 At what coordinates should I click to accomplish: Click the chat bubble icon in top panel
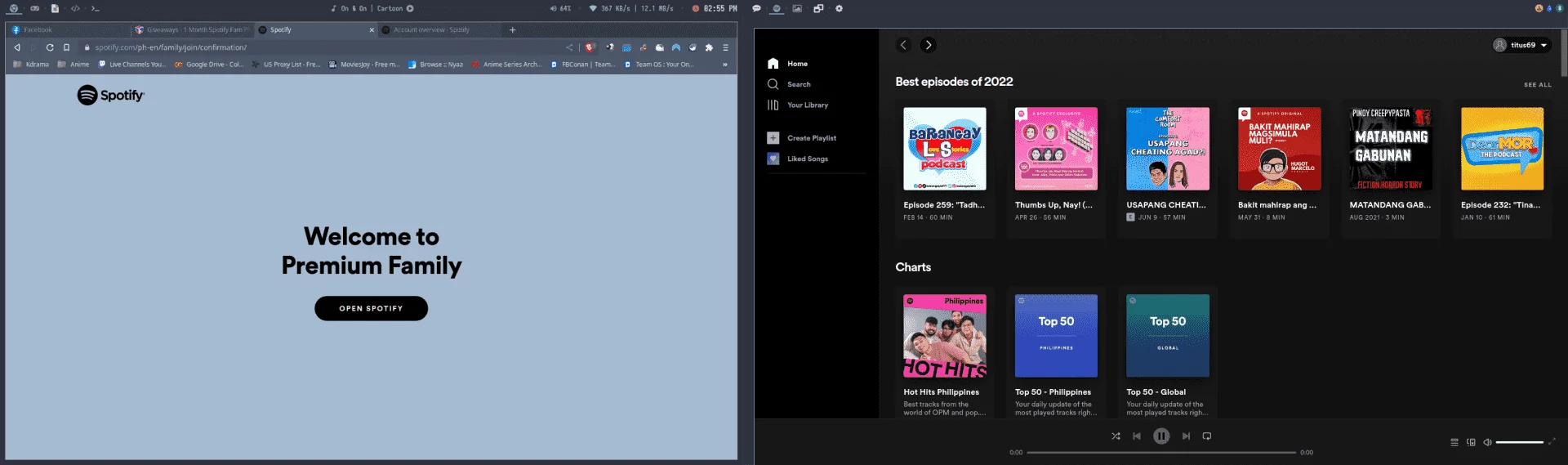click(756, 8)
